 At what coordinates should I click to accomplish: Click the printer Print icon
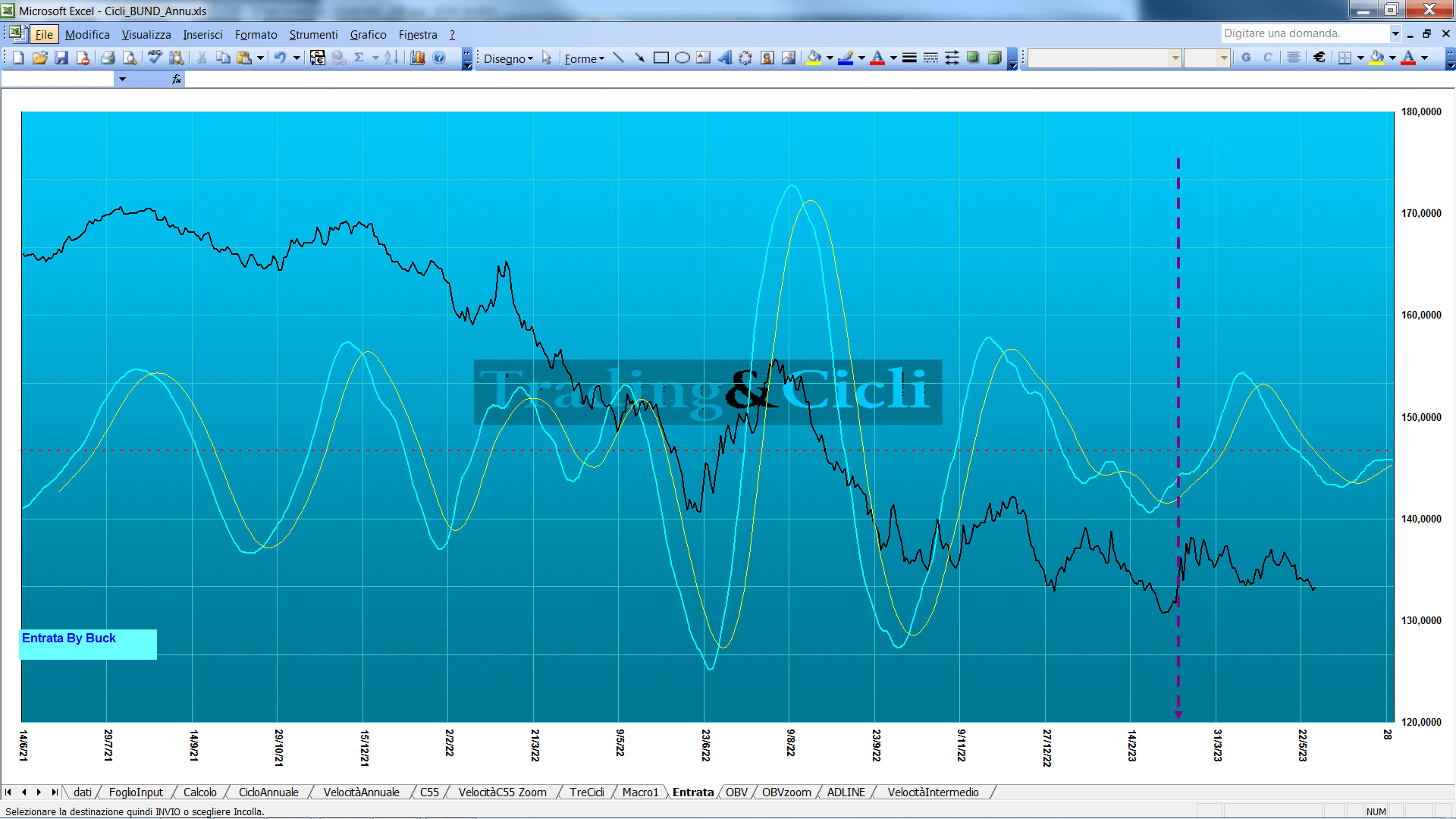point(108,58)
